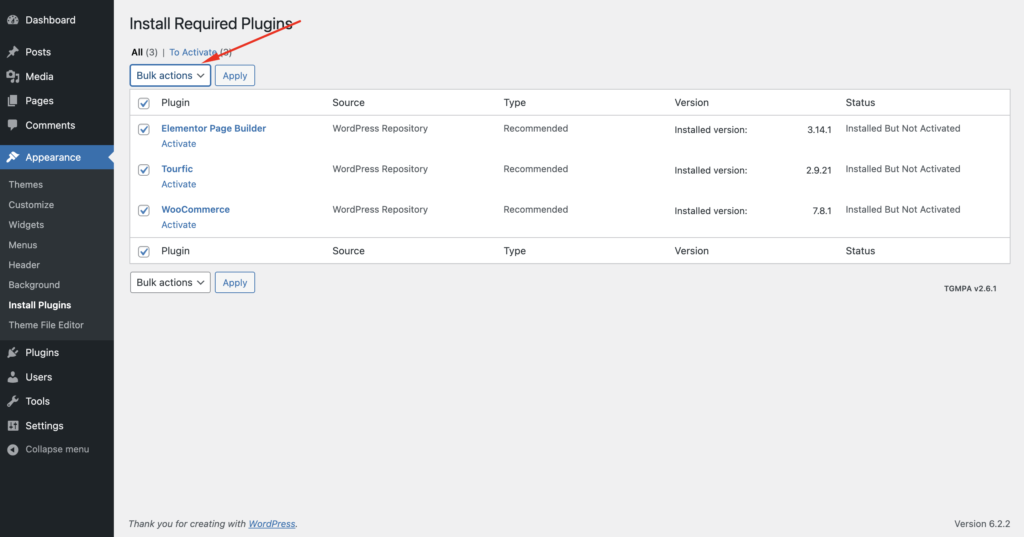Open Pages menu item label
This screenshot has width=1024, height=537.
tap(39, 101)
